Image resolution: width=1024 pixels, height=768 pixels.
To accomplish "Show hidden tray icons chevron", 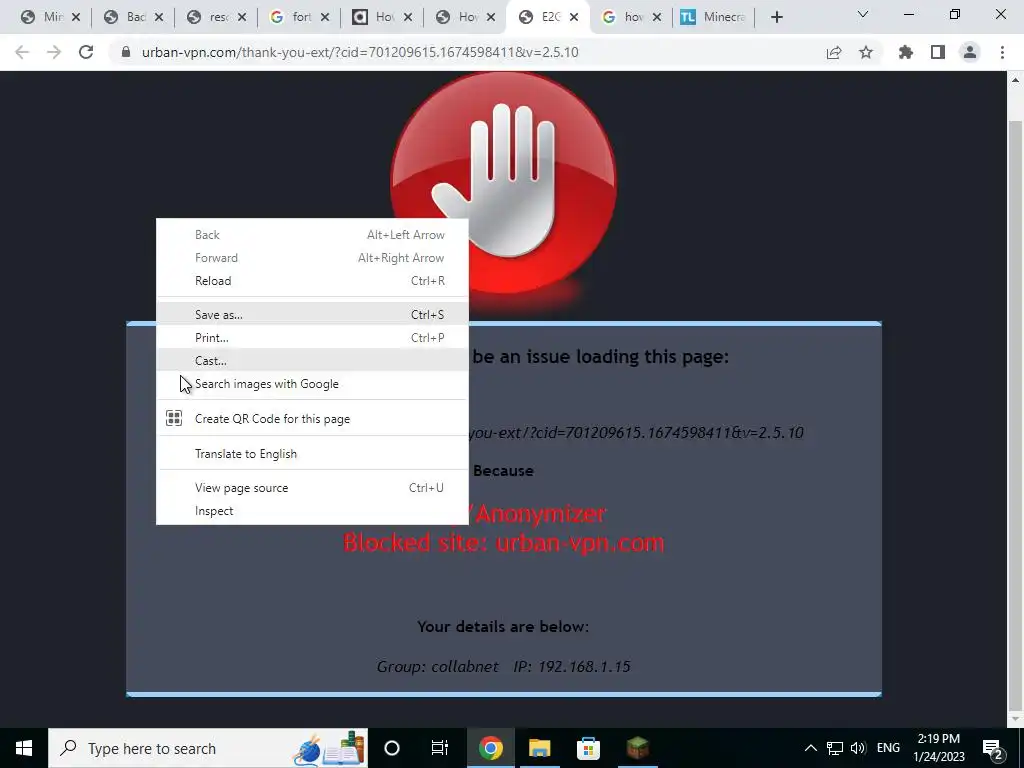I will [x=810, y=748].
